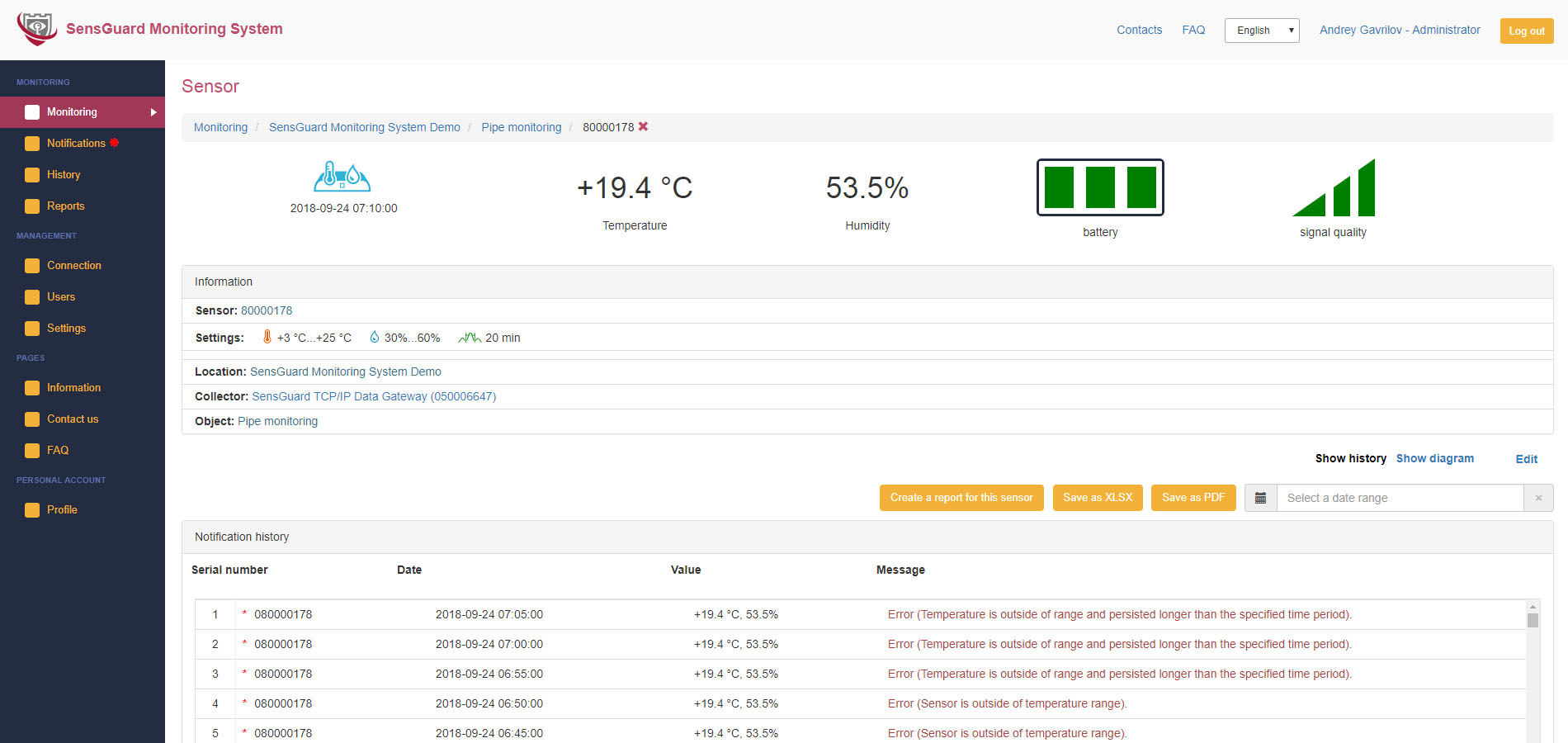Viewport: 1568px width, 743px height.
Task: Click the signal quality bars icon
Action: (1333, 188)
